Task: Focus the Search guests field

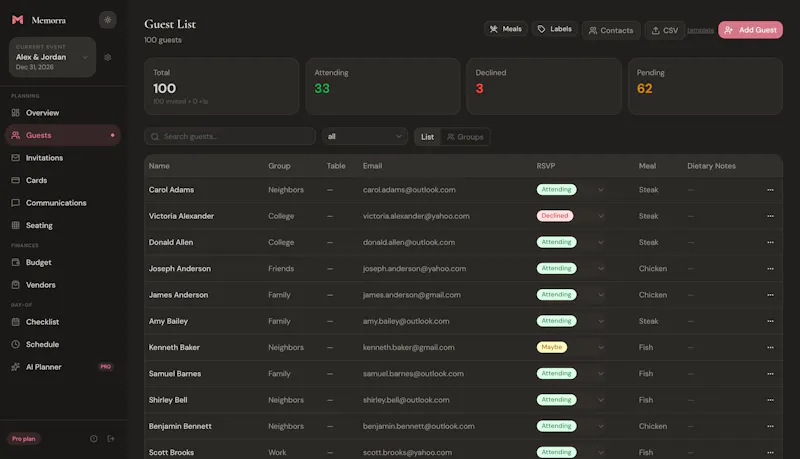Action: point(230,136)
